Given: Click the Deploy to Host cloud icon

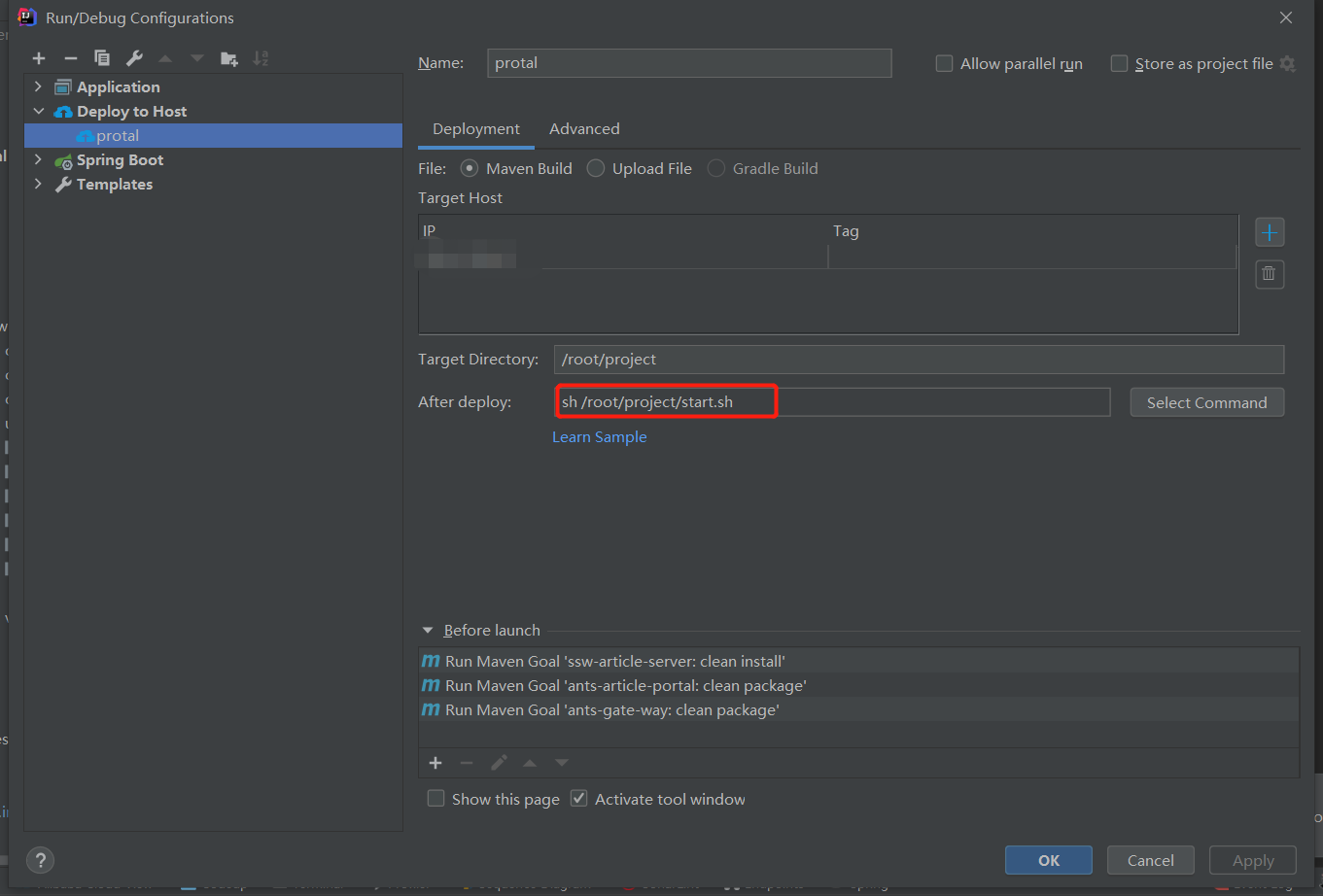Looking at the screenshot, I should coord(63,112).
